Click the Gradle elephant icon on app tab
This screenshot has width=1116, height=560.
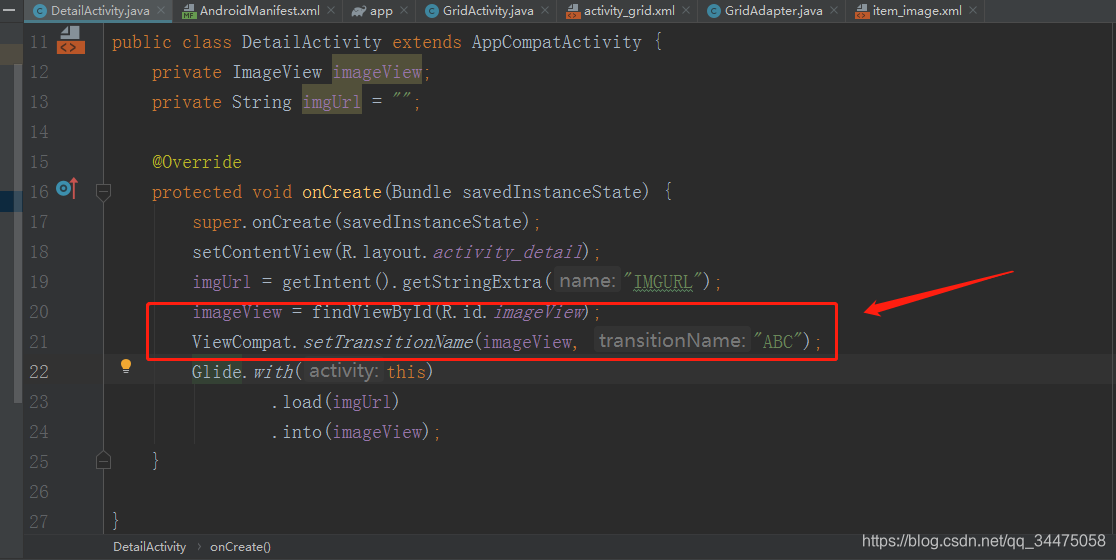(359, 11)
